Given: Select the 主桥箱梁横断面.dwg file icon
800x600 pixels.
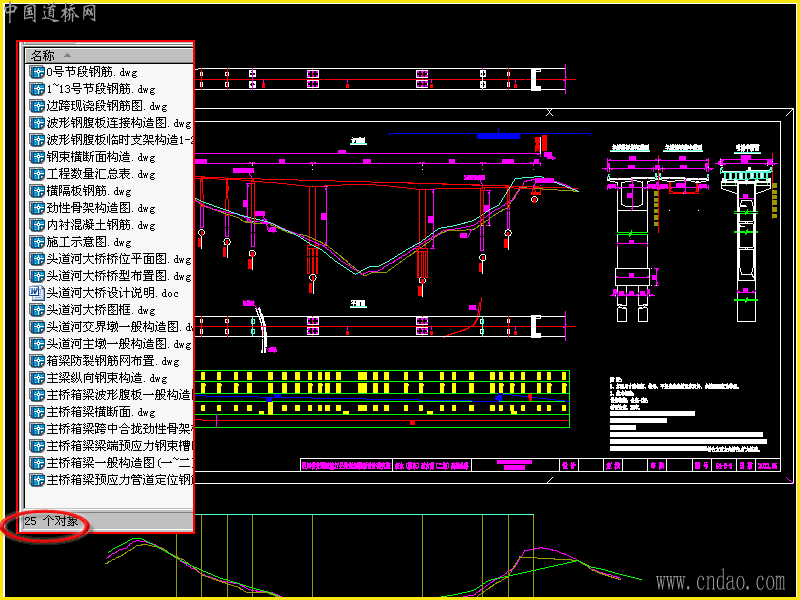Looking at the screenshot, I should (37, 412).
